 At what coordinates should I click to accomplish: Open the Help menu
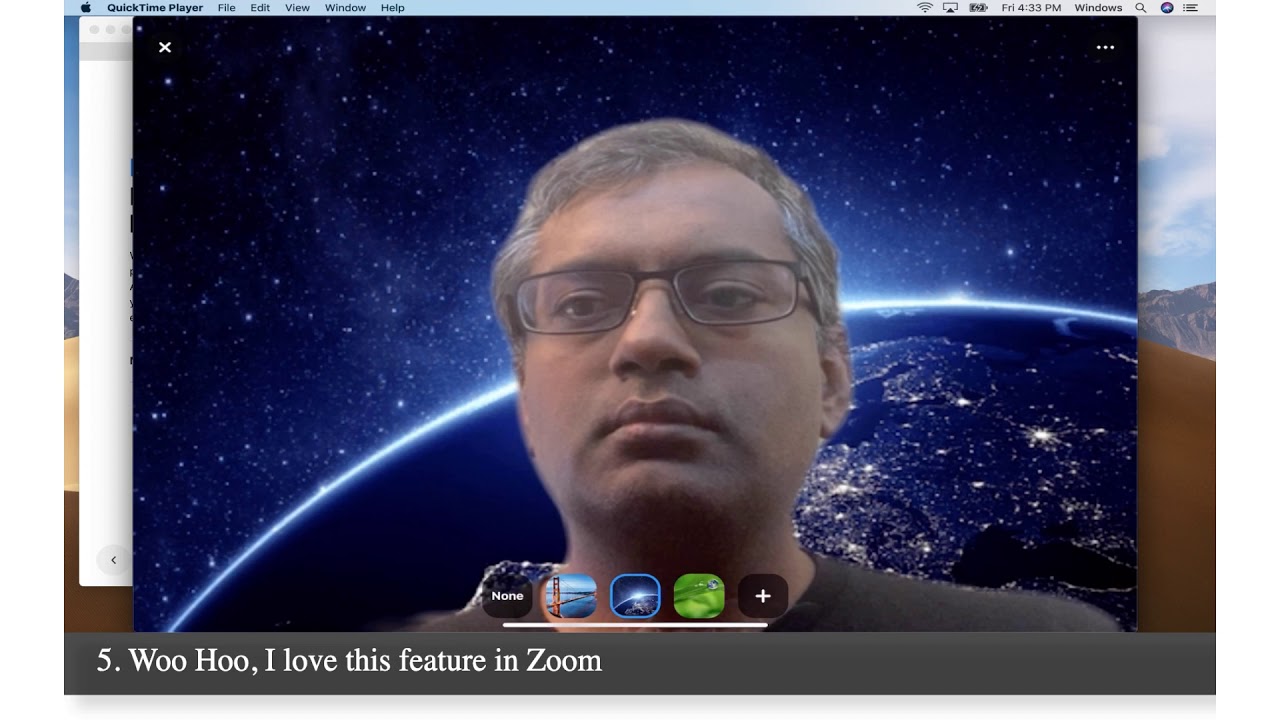click(x=393, y=8)
